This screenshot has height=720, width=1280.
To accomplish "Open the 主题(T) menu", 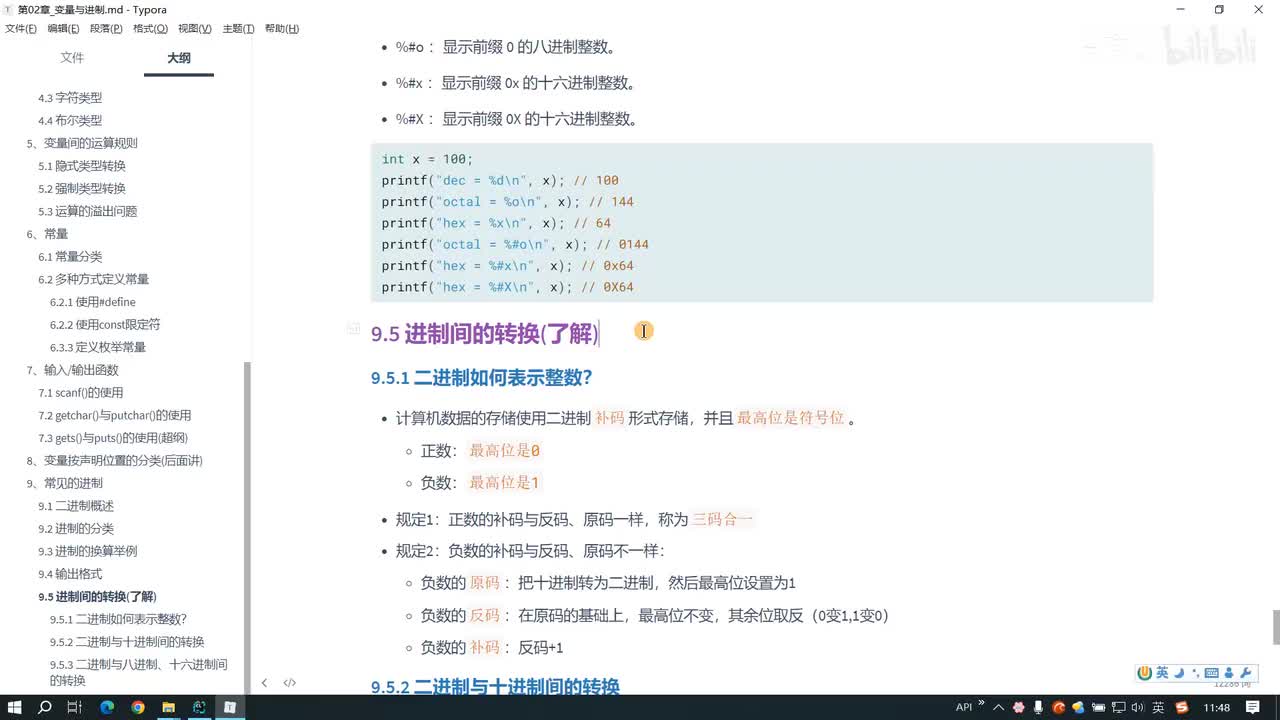I will pos(238,29).
